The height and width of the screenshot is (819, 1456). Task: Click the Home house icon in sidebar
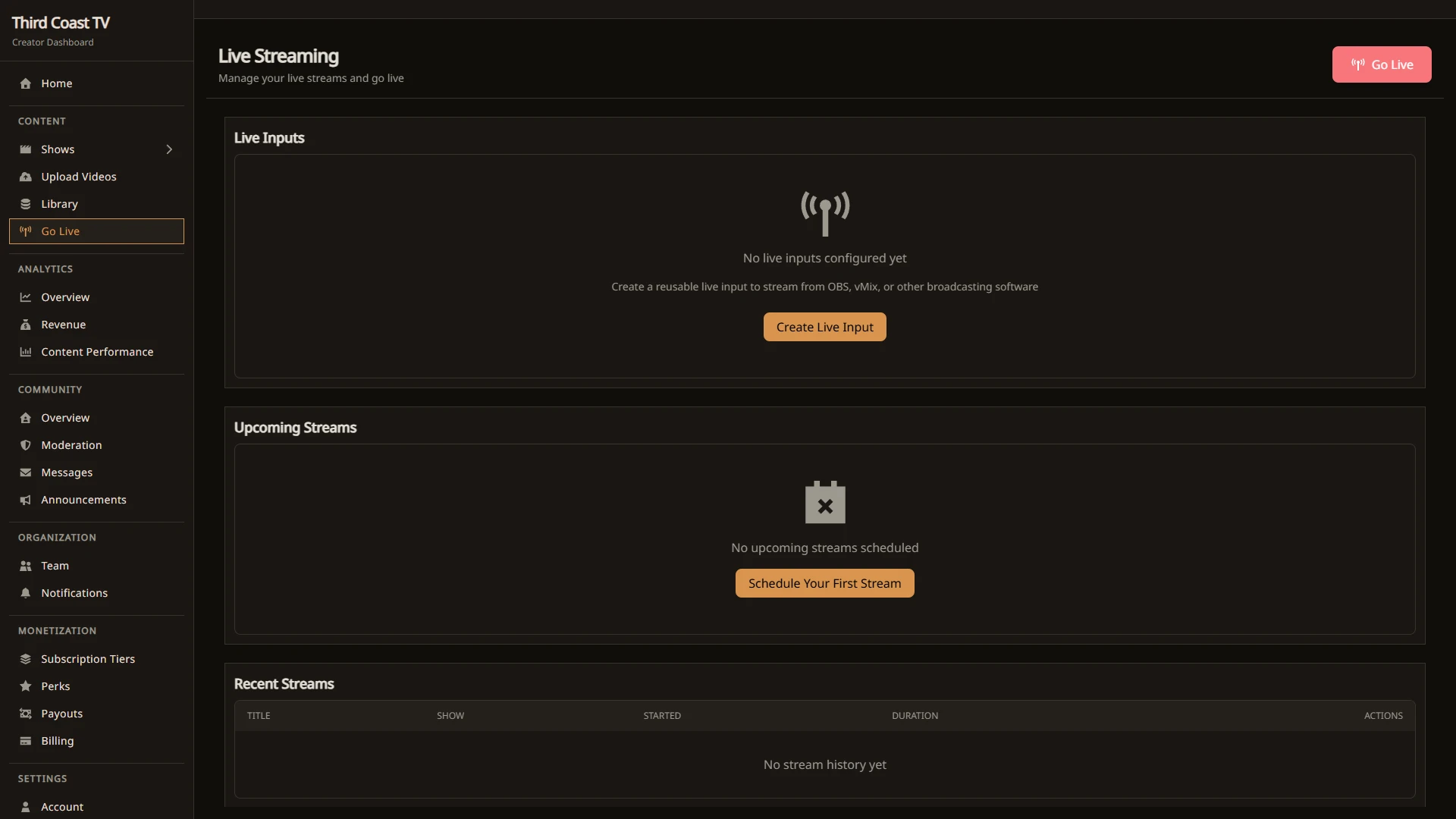[x=26, y=83]
